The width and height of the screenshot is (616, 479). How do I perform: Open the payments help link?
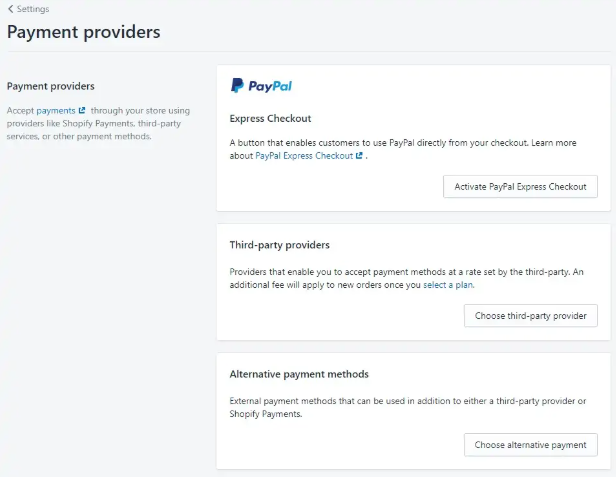coord(56,110)
